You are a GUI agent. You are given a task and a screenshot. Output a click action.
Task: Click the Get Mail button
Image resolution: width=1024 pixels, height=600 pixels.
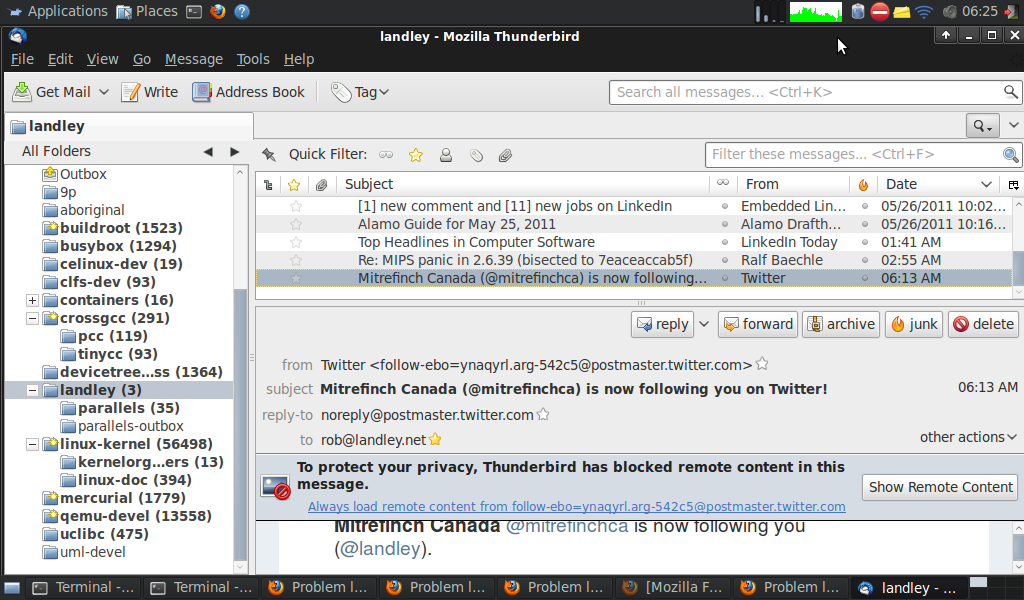52,92
